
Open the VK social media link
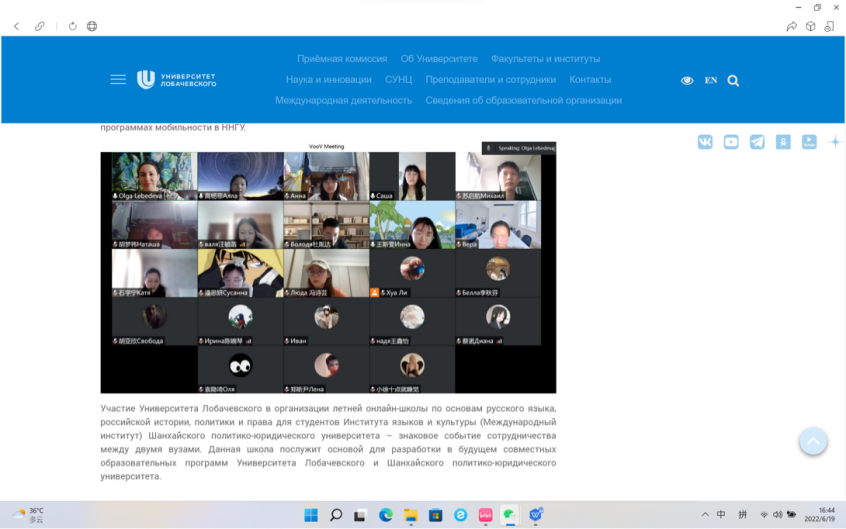(x=705, y=142)
